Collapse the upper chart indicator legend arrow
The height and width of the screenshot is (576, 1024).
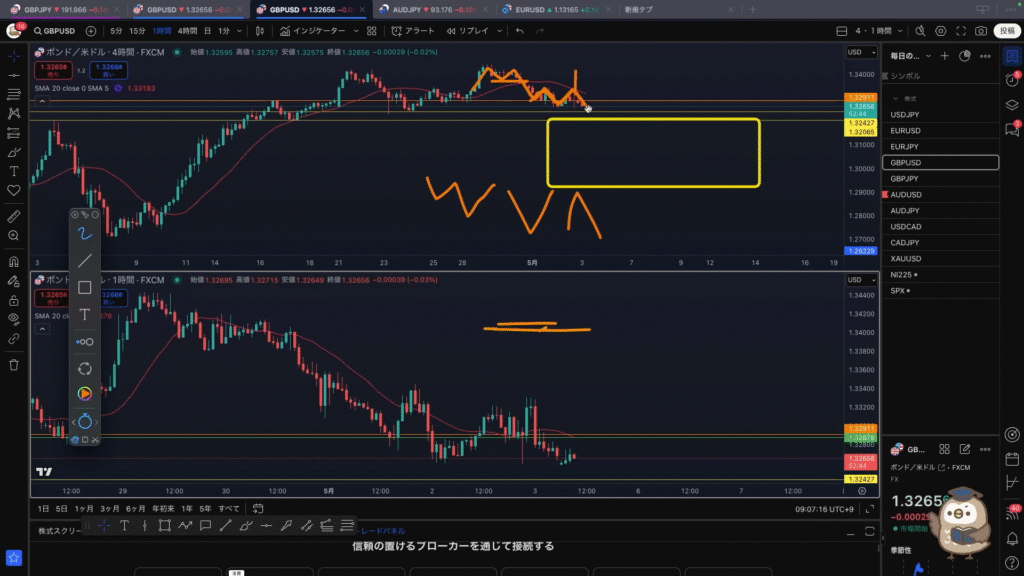(x=42, y=101)
